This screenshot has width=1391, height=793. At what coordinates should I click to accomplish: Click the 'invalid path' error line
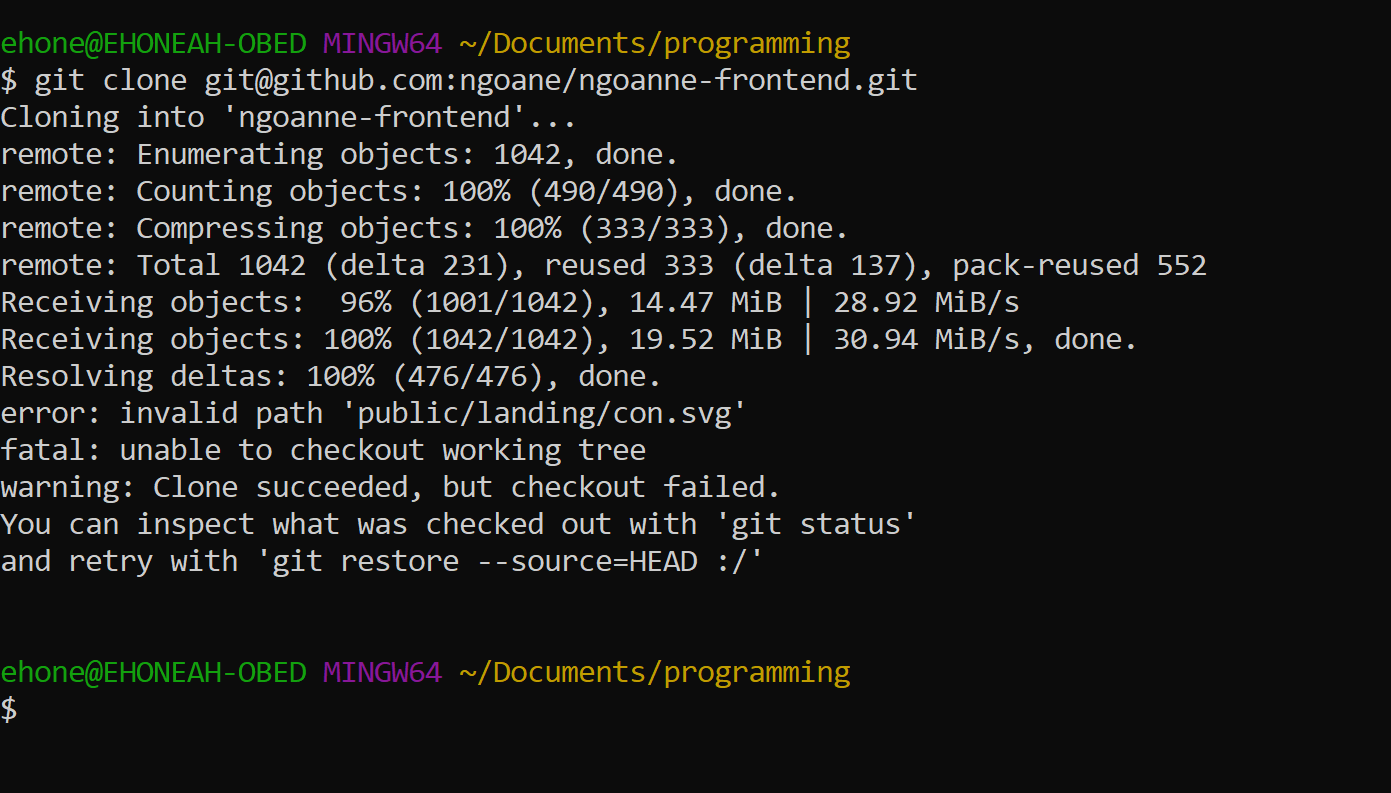point(374,413)
